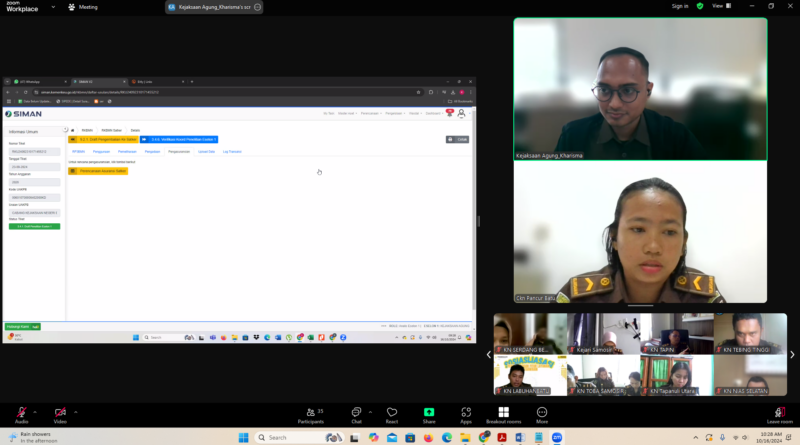Open the Participants panel
Screen dimensions: 800x445
tap(312, 414)
